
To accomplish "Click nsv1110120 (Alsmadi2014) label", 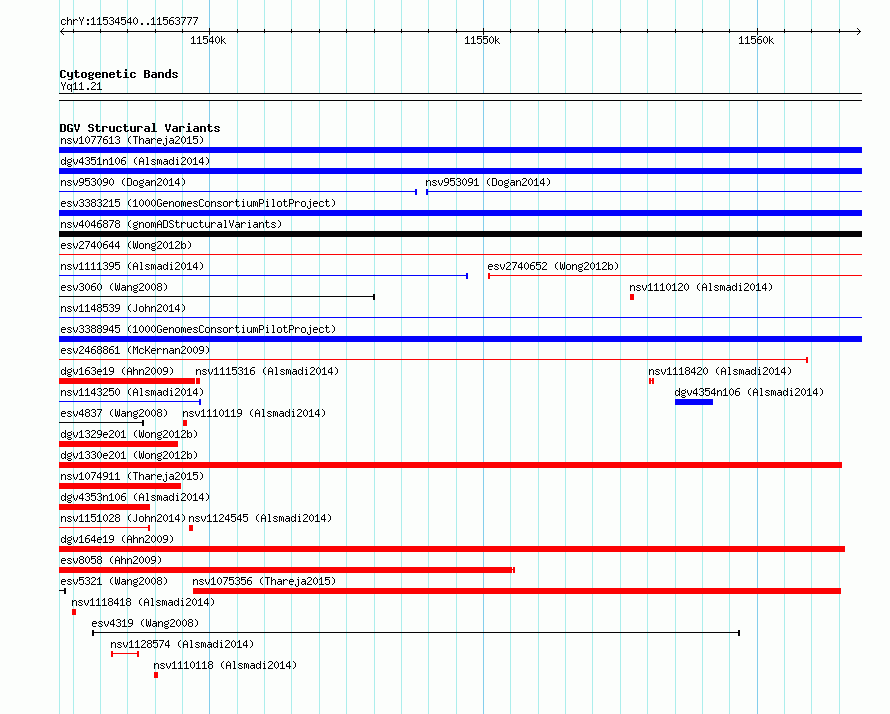I will pos(701,287).
